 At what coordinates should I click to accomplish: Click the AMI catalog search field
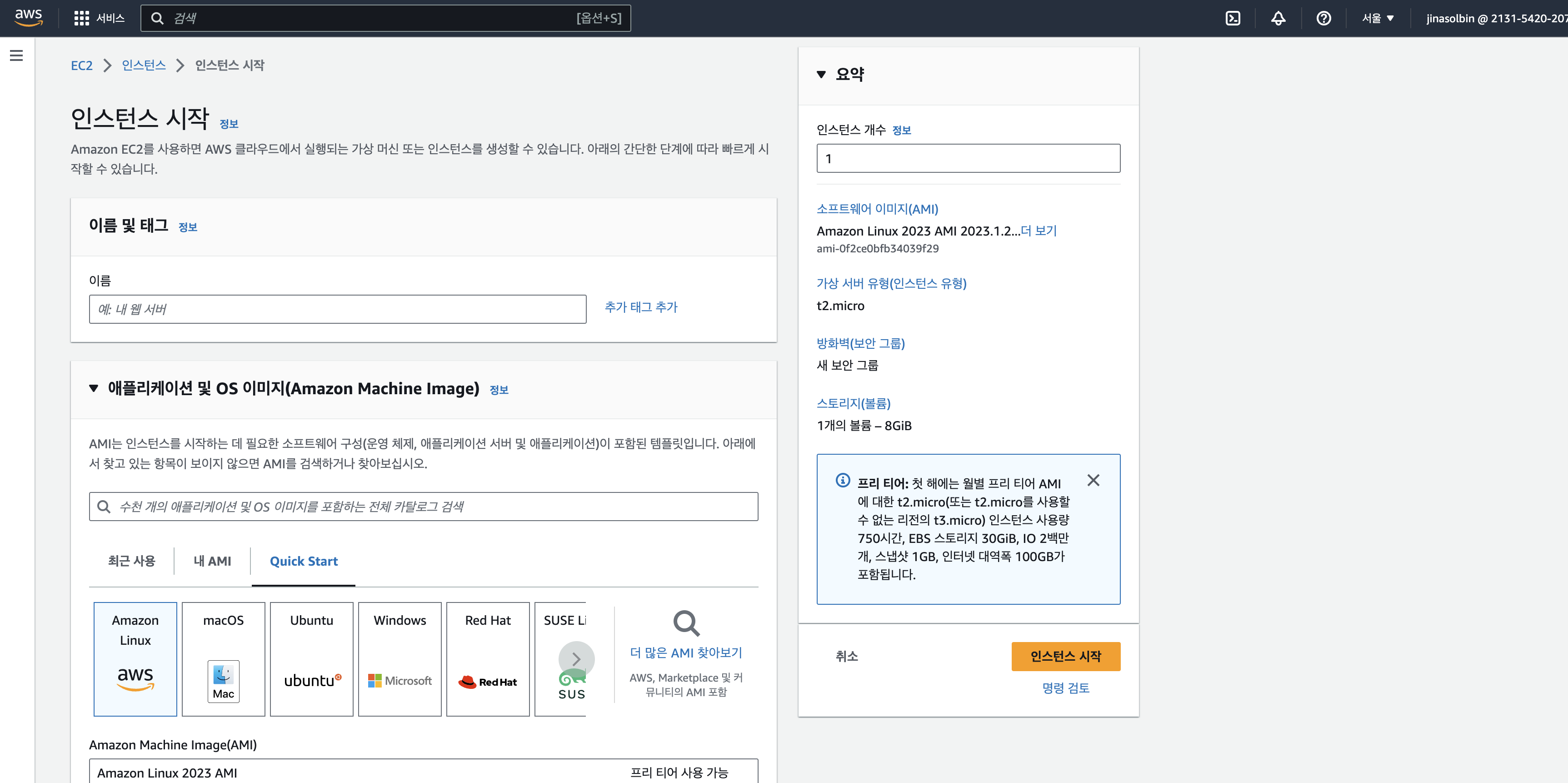click(424, 507)
